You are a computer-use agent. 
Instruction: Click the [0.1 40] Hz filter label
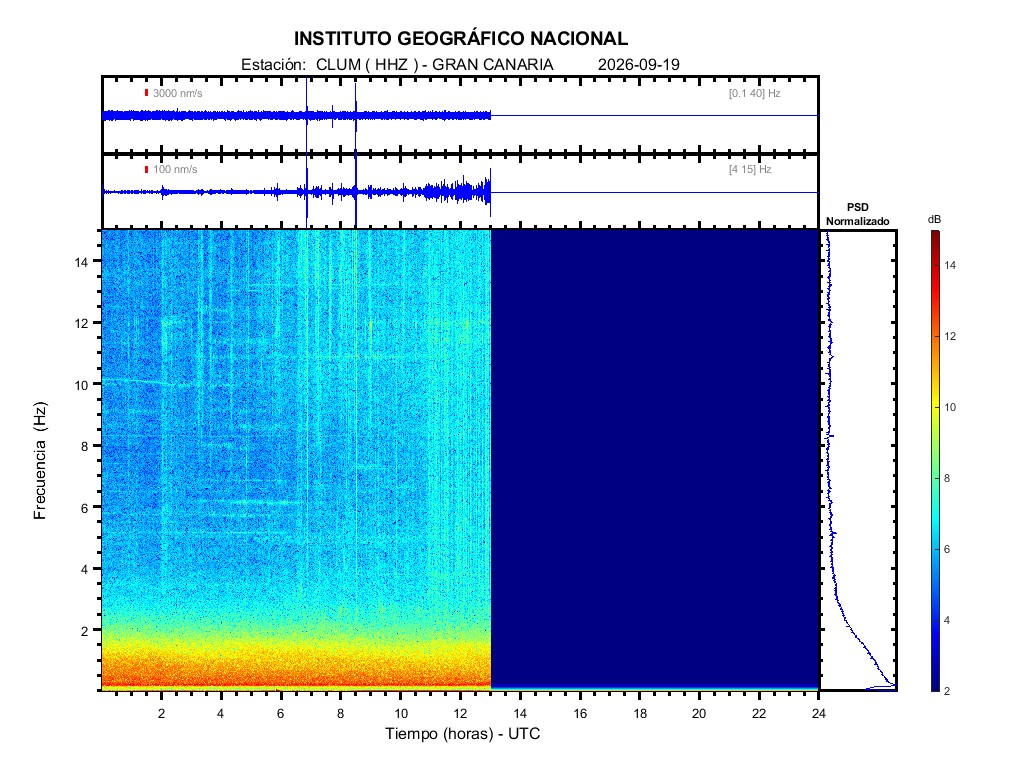(x=754, y=93)
